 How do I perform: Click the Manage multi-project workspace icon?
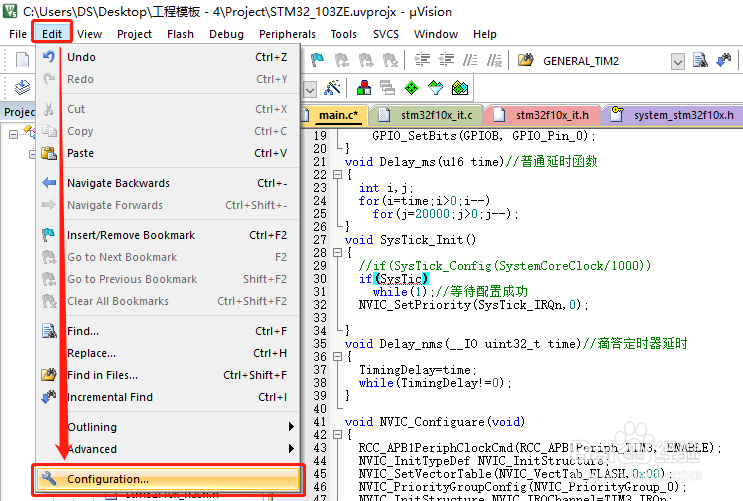[x=387, y=88]
